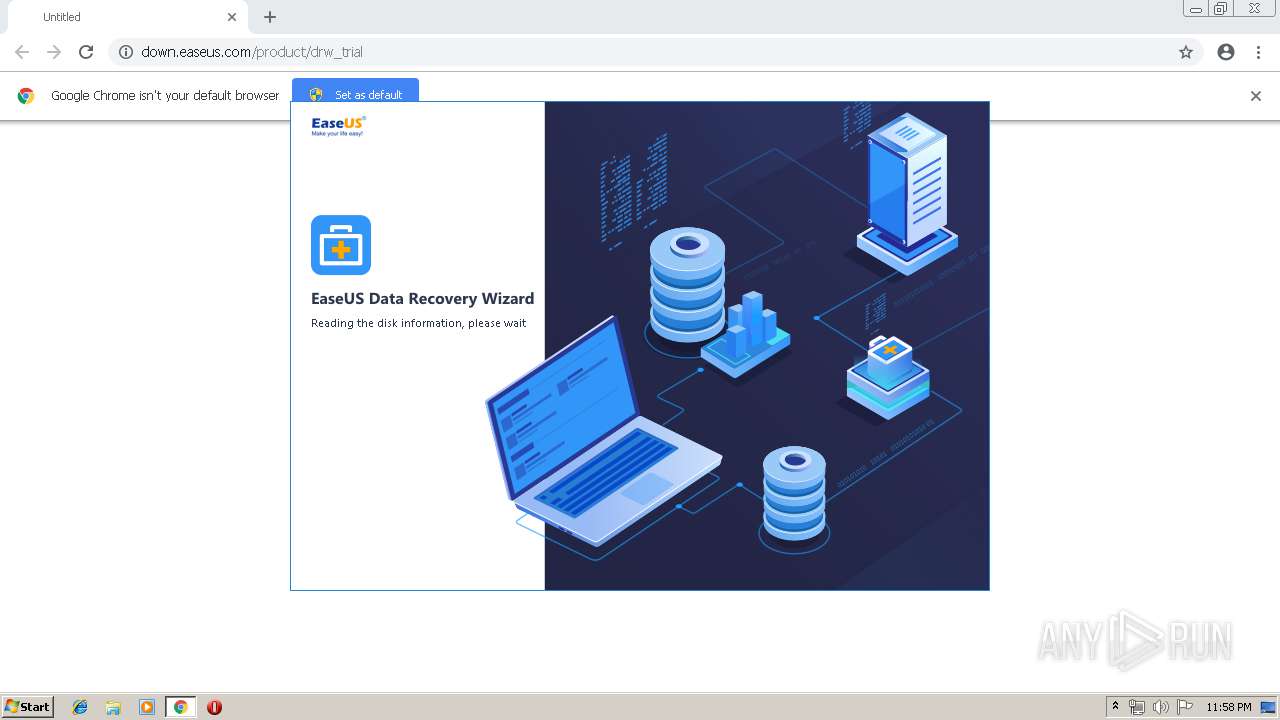
Task: Go back using the browser back arrow
Action: click(x=22, y=52)
